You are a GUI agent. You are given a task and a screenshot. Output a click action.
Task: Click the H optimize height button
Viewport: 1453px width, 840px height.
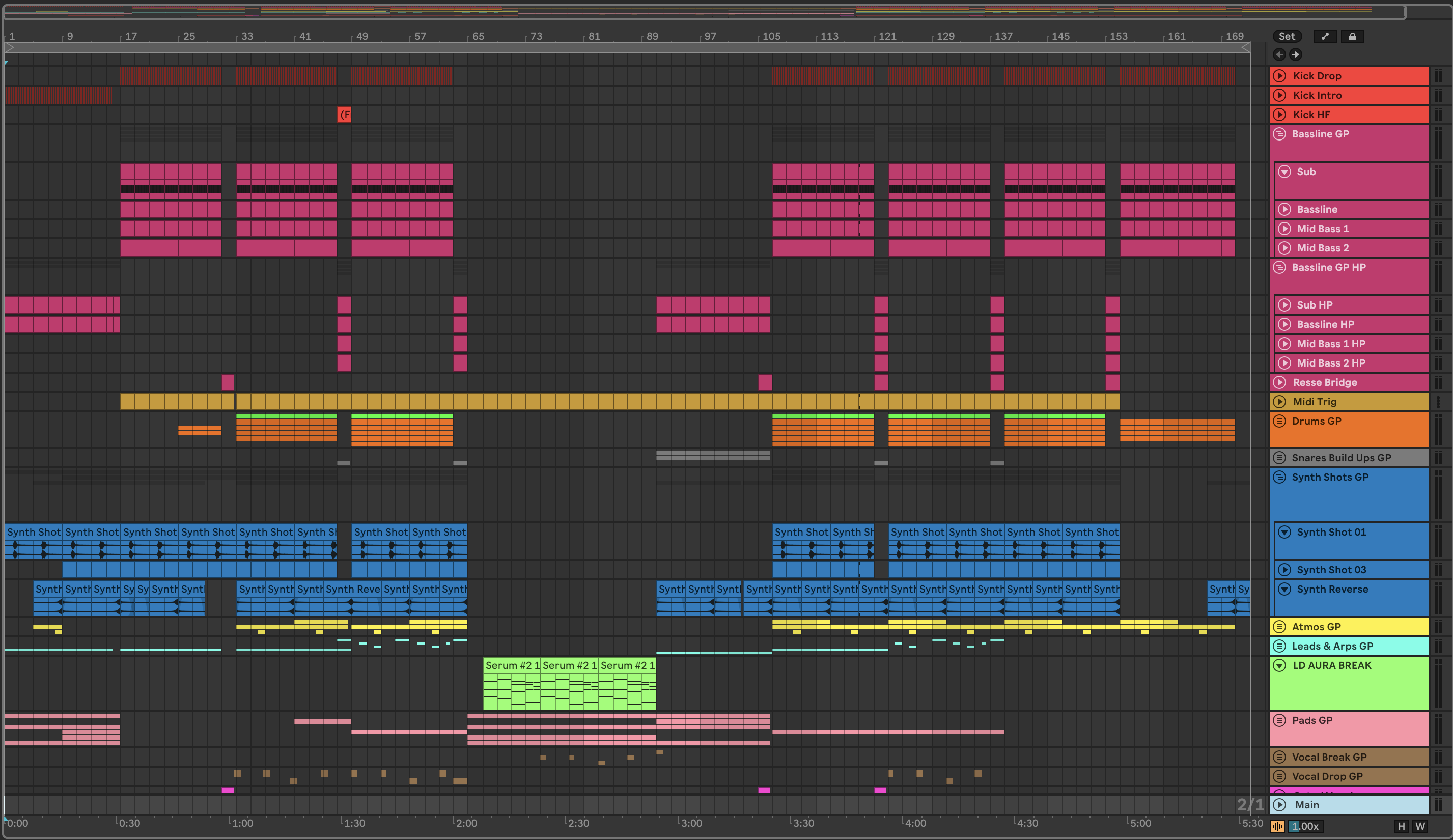pyautogui.click(x=1401, y=826)
